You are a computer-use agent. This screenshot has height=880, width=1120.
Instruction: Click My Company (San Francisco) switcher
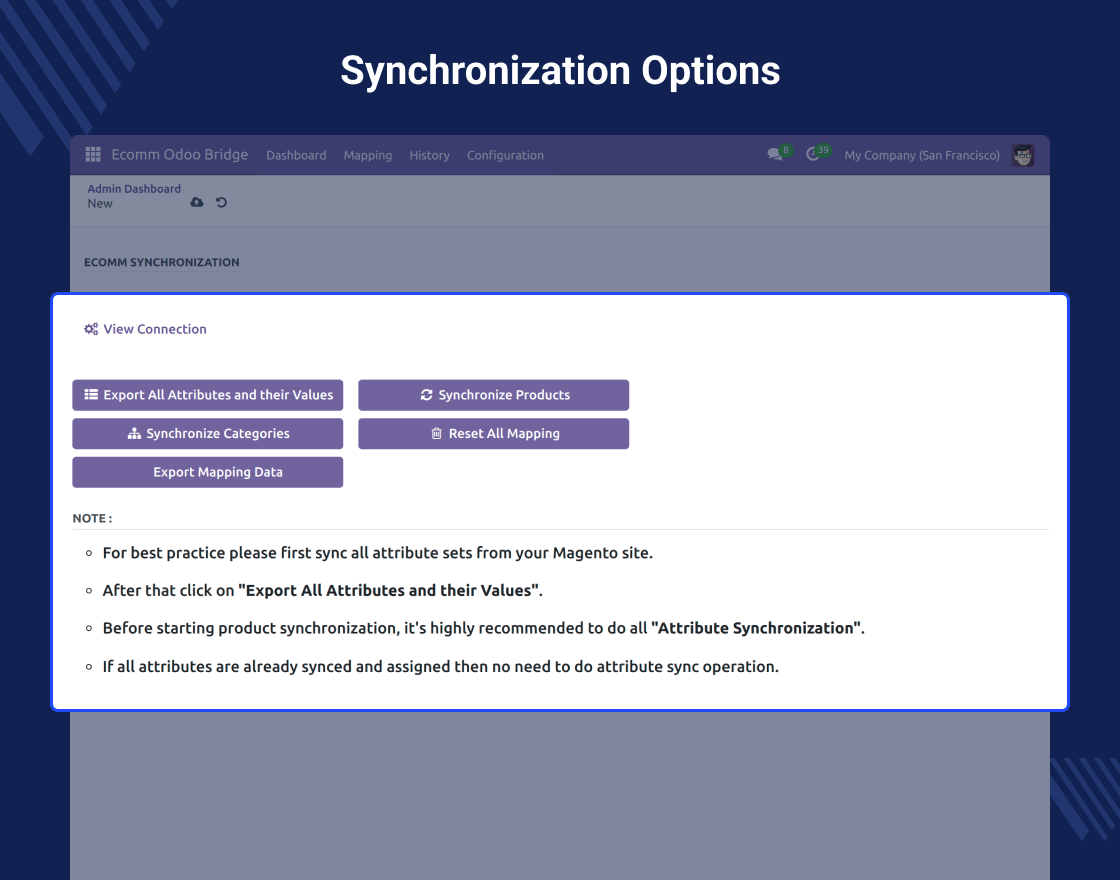coord(921,155)
